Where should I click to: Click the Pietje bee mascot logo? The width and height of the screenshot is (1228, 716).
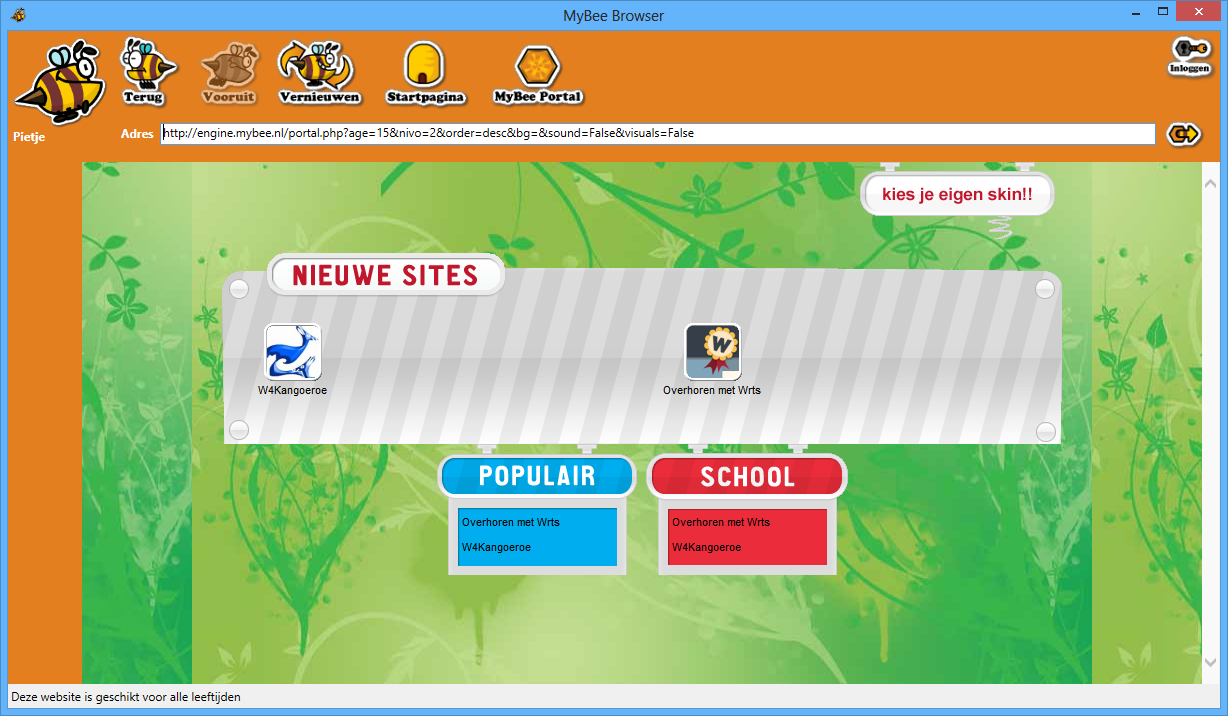point(60,82)
